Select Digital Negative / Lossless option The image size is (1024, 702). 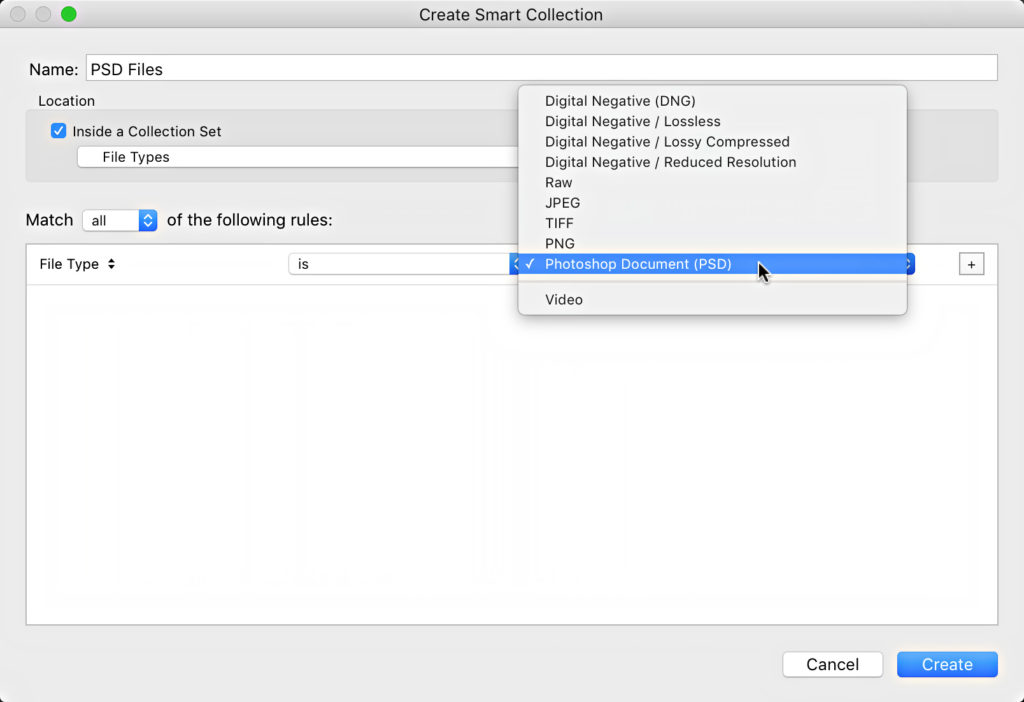pyautogui.click(x=632, y=121)
